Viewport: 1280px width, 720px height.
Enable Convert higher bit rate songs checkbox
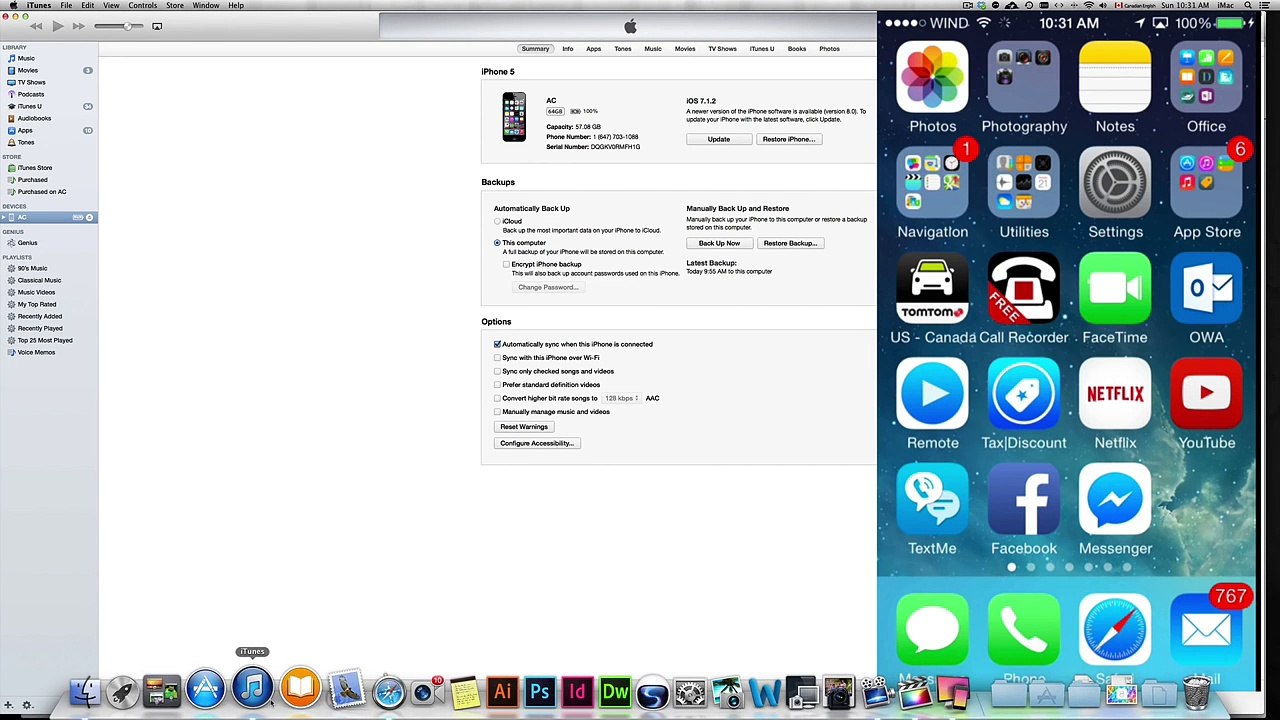click(497, 398)
